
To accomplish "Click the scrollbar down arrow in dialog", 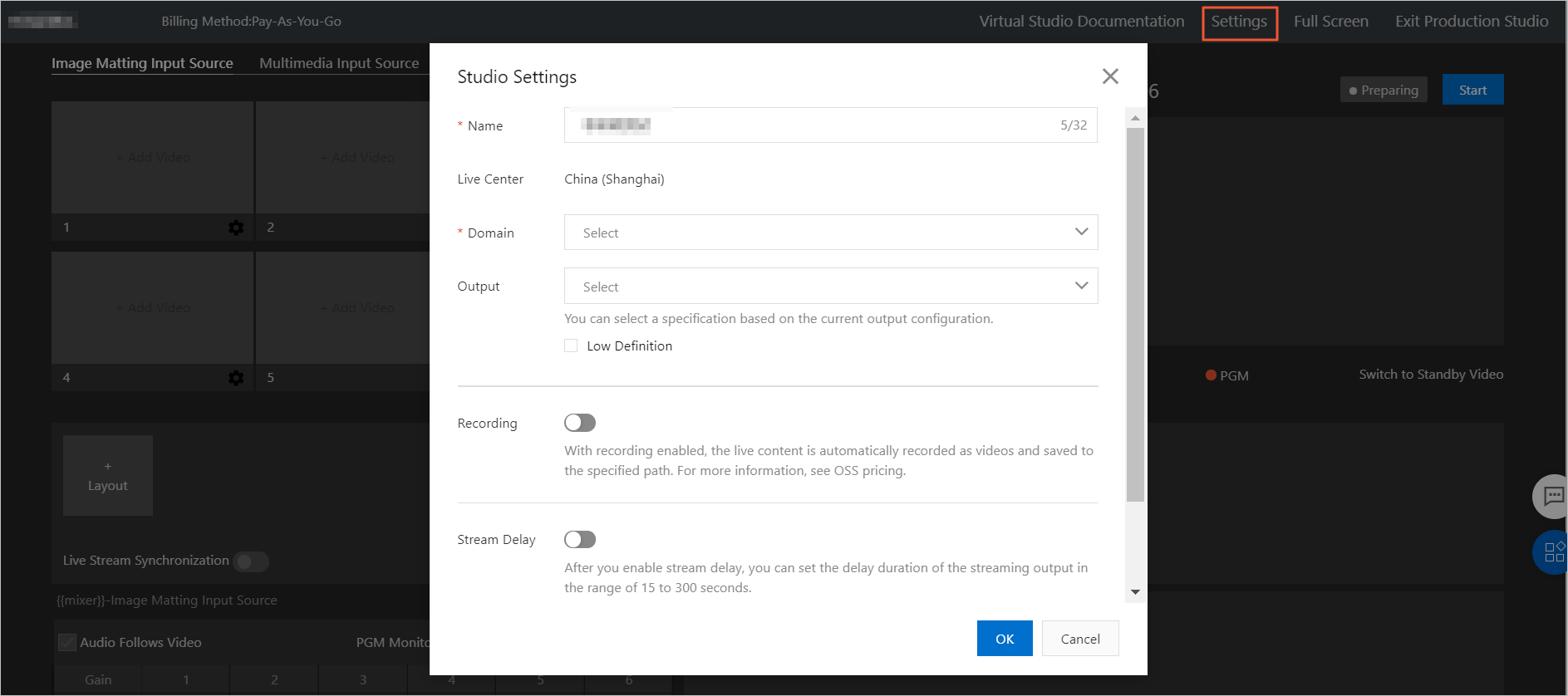I will (1135, 592).
